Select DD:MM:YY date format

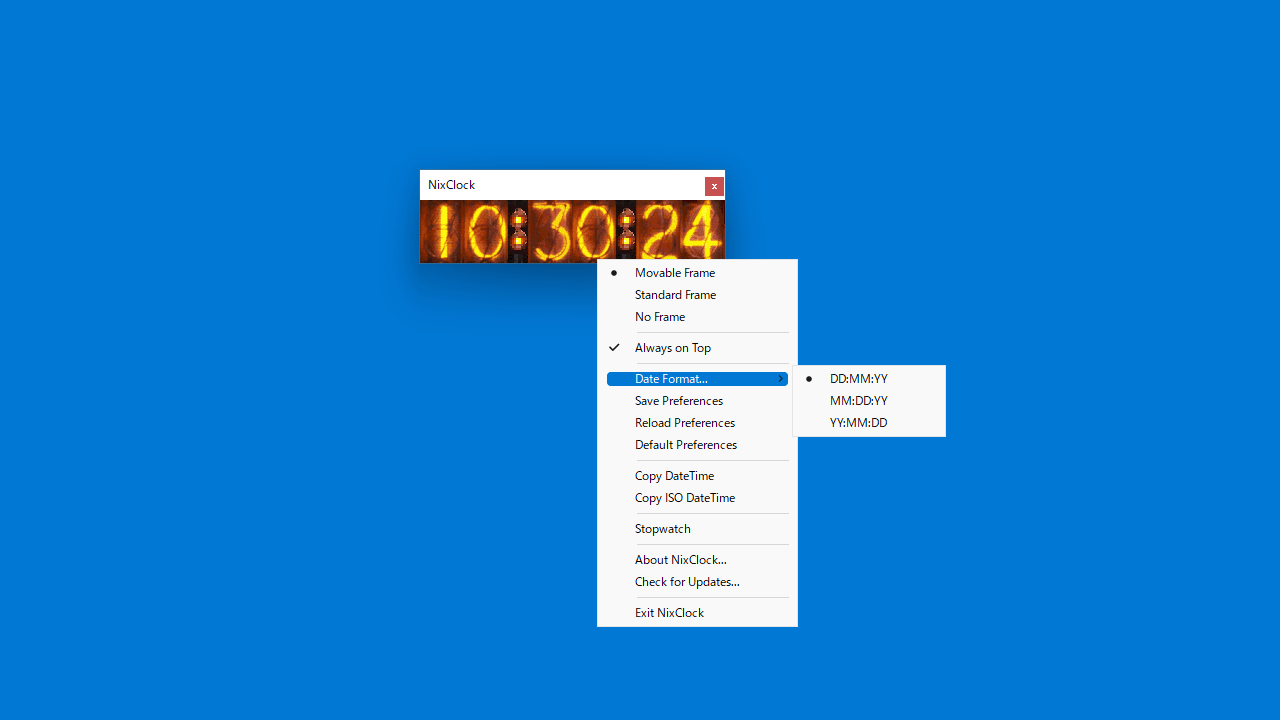coord(869,379)
